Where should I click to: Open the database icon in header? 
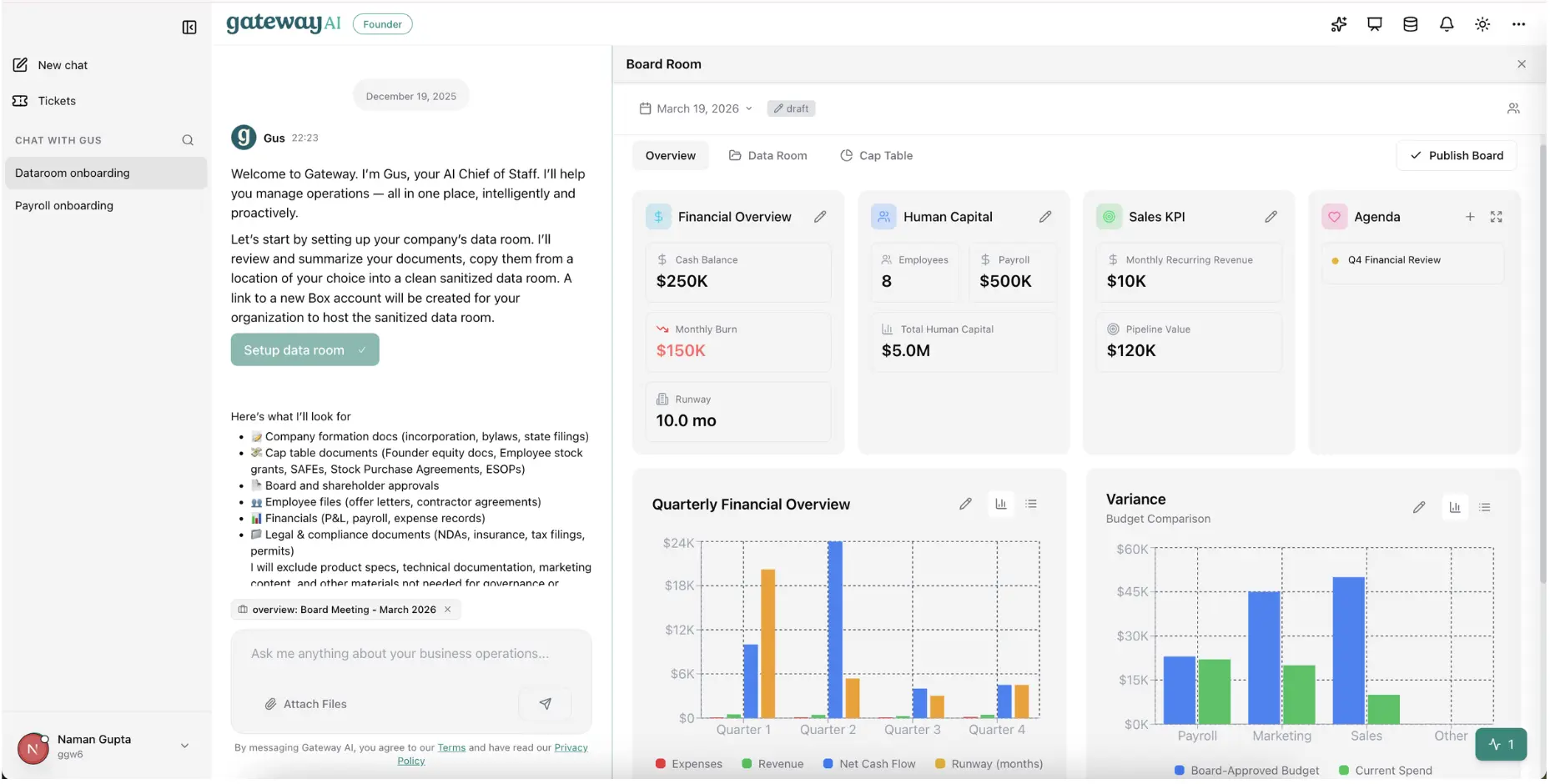(x=1411, y=24)
